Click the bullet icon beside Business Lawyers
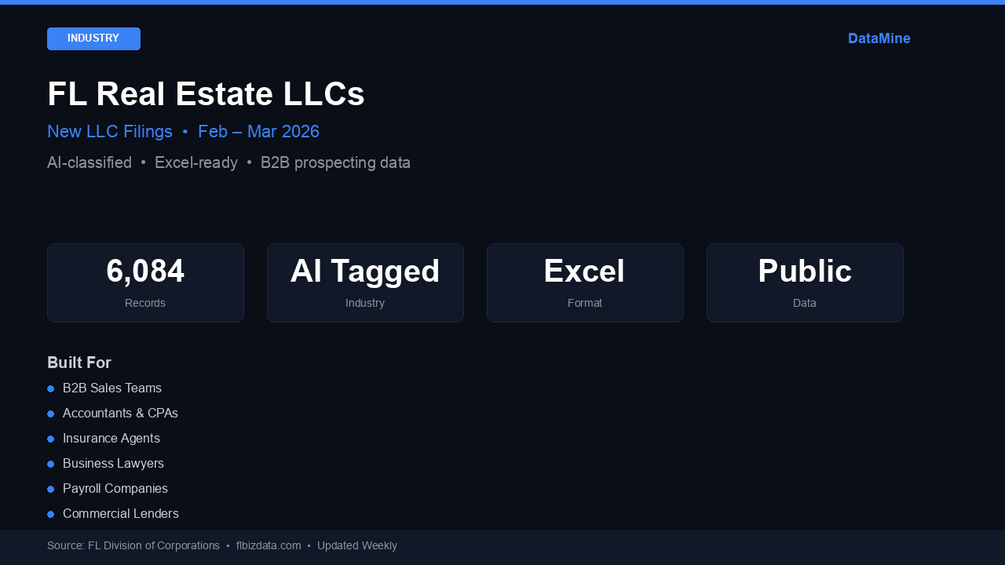This screenshot has height=565, width=1005. [x=51, y=464]
